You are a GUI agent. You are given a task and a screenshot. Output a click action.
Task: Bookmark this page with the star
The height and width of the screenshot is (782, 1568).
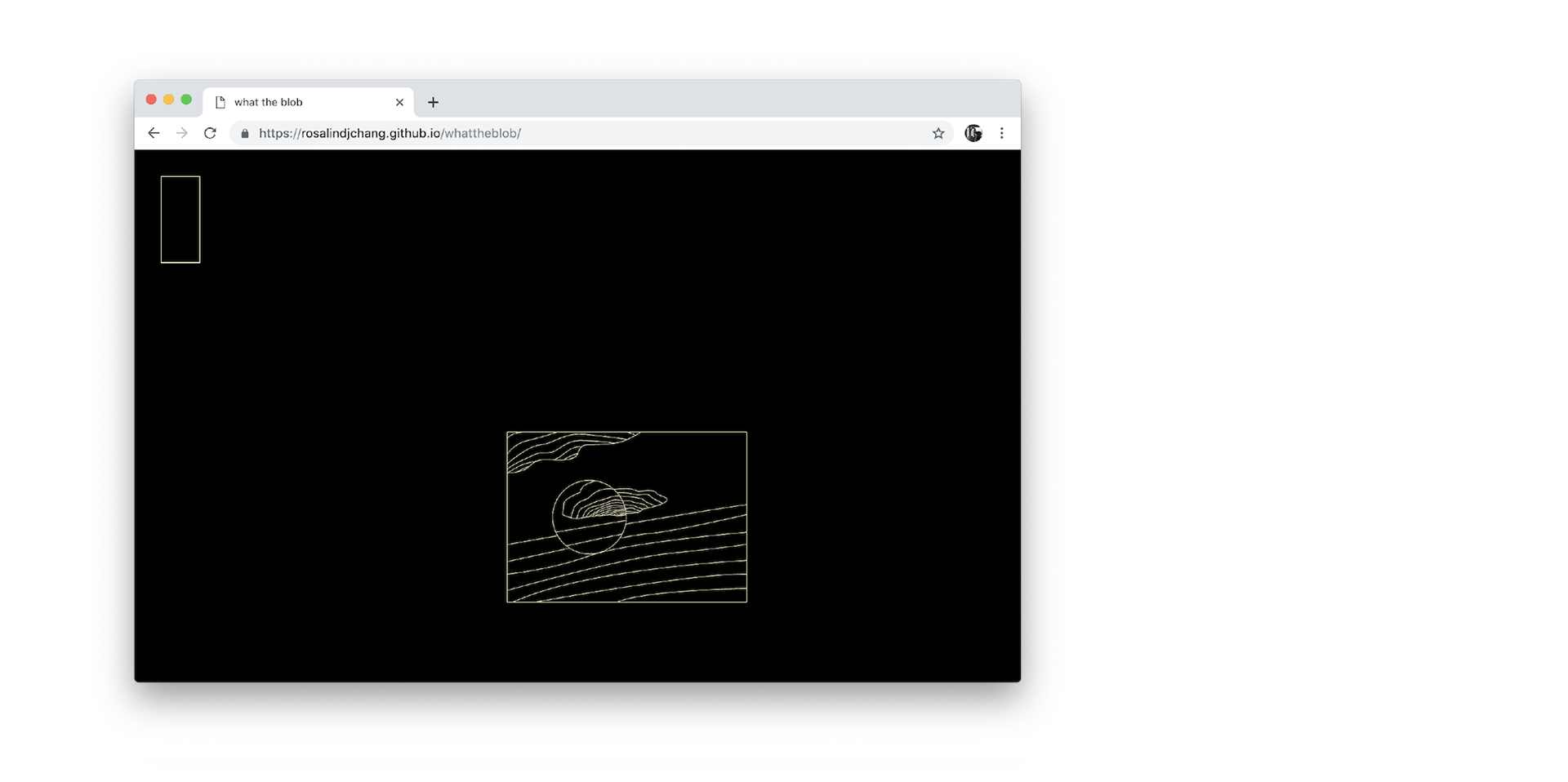pos(938,133)
